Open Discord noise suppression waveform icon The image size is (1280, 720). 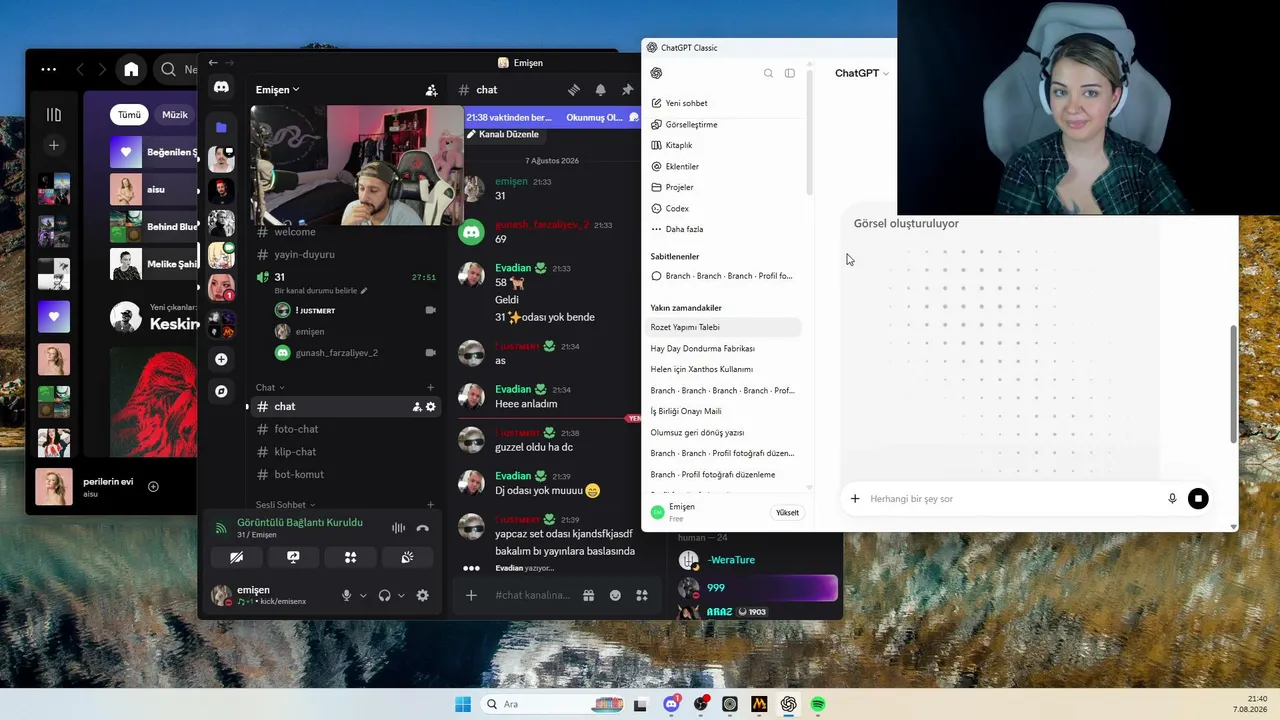[x=398, y=528]
